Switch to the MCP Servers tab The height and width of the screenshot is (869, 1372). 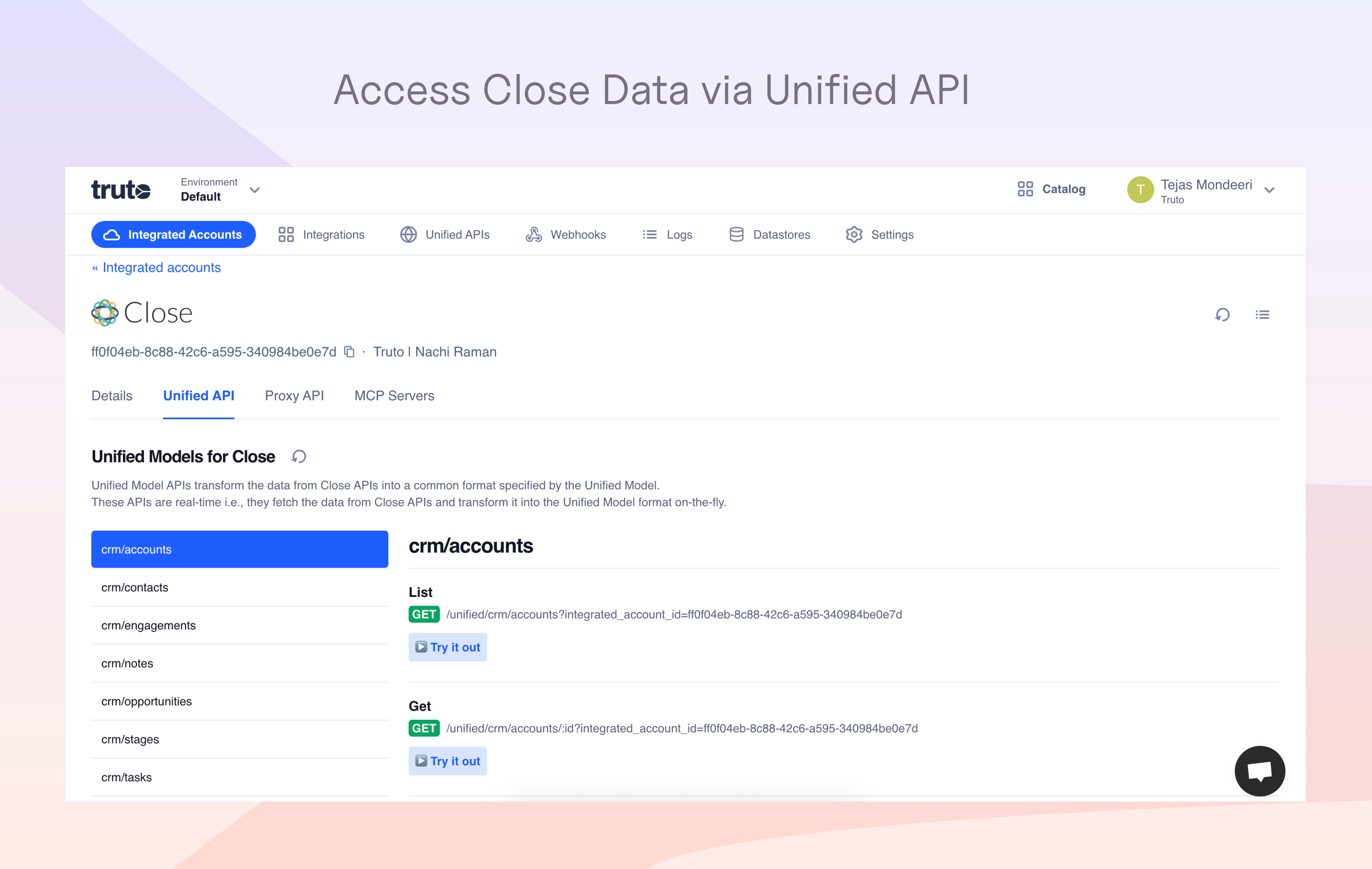(394, 396)
